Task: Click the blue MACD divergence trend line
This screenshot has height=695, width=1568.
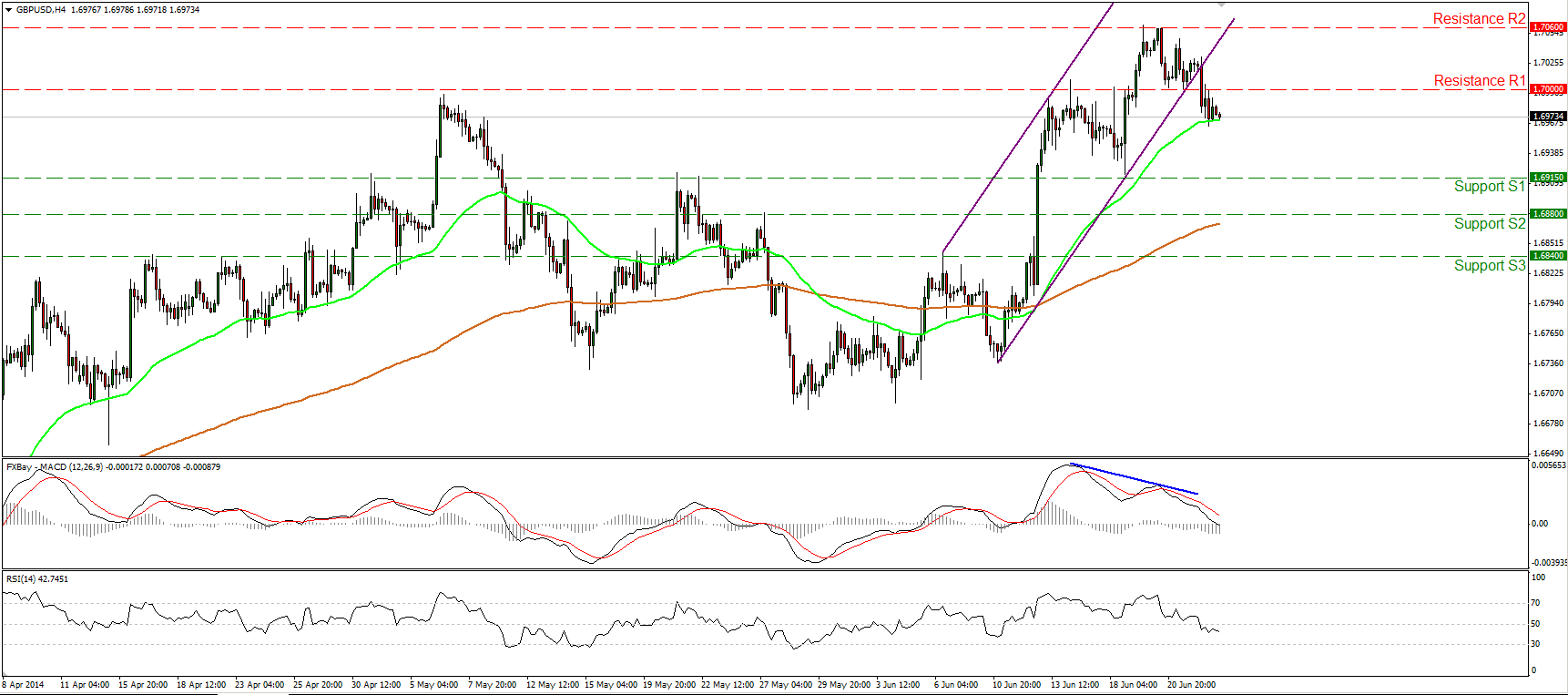Action: [1134, 479]
